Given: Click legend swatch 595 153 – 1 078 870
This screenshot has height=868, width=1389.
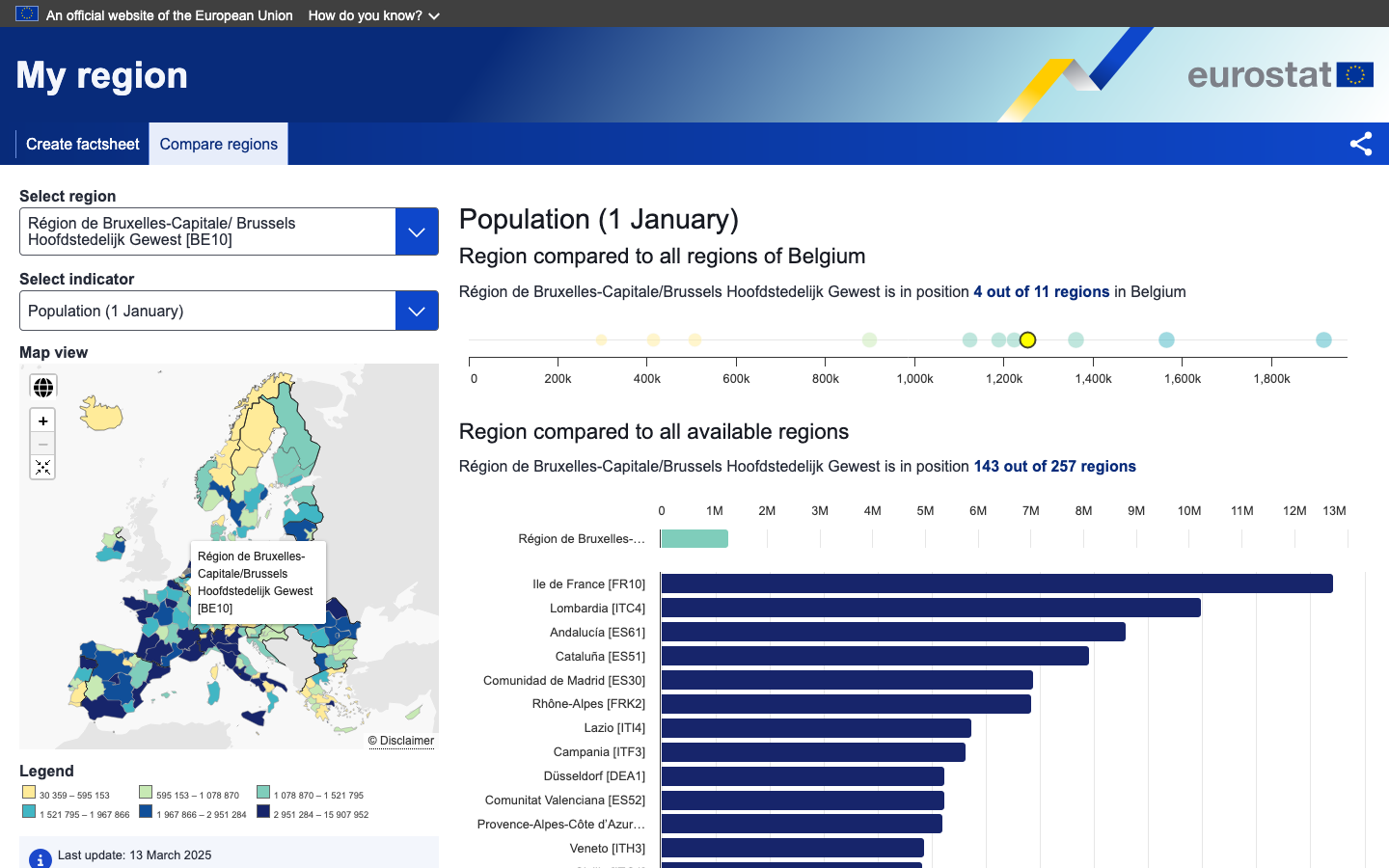Looking at the screenshot, I should (146, 792).
